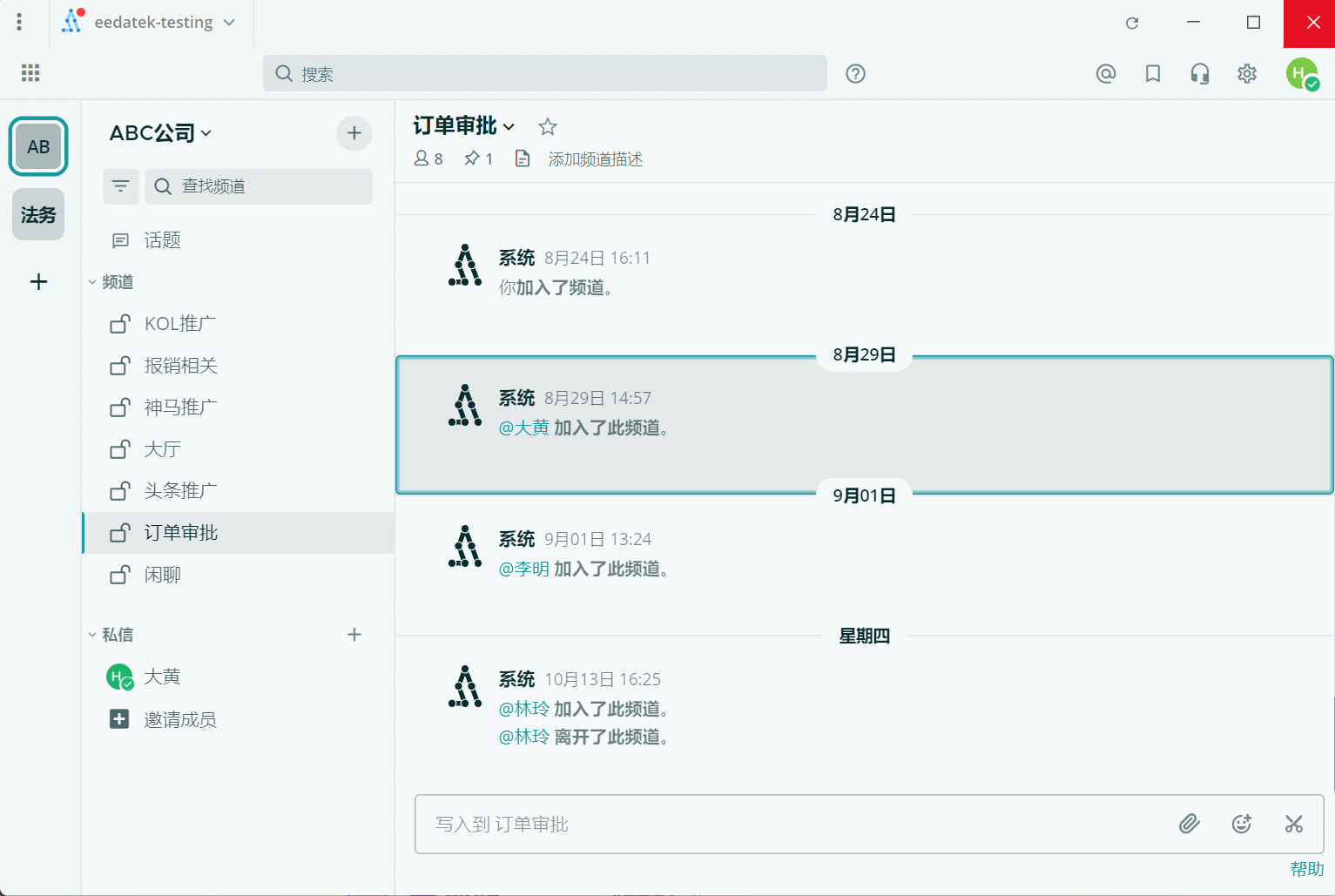
Task: Switch to the 法务 team
Action: 38,214
